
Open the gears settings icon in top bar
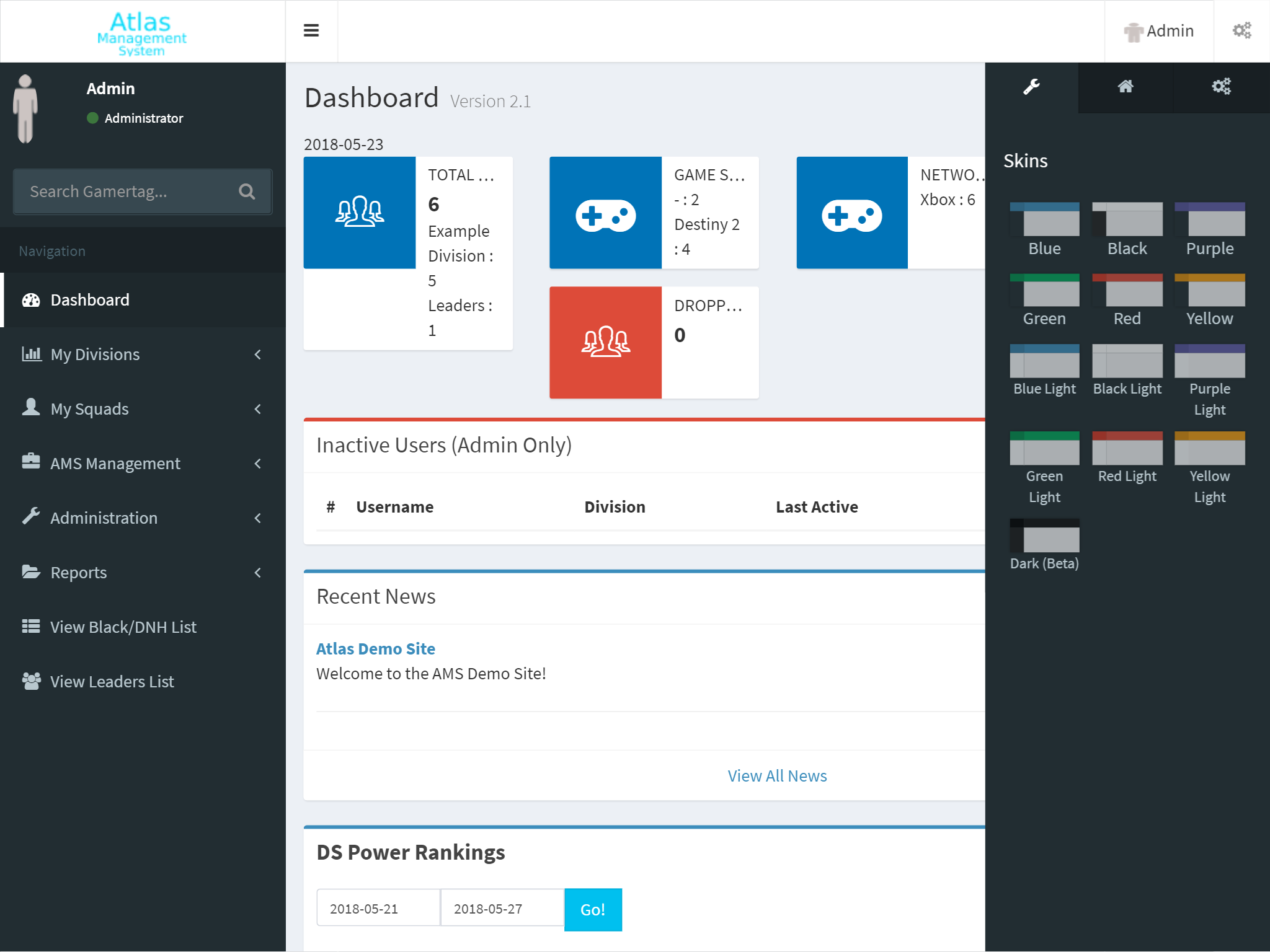pyautogui.click(x=1241, y=30)
